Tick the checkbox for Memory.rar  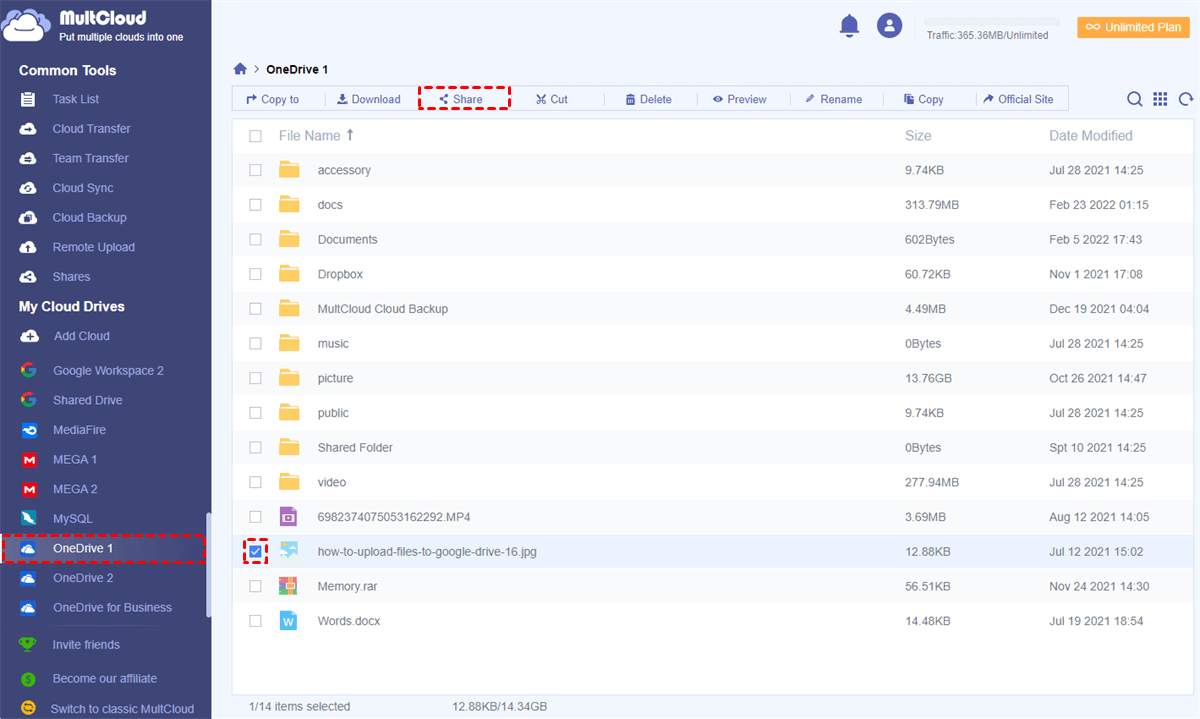(x=256, y=586)
